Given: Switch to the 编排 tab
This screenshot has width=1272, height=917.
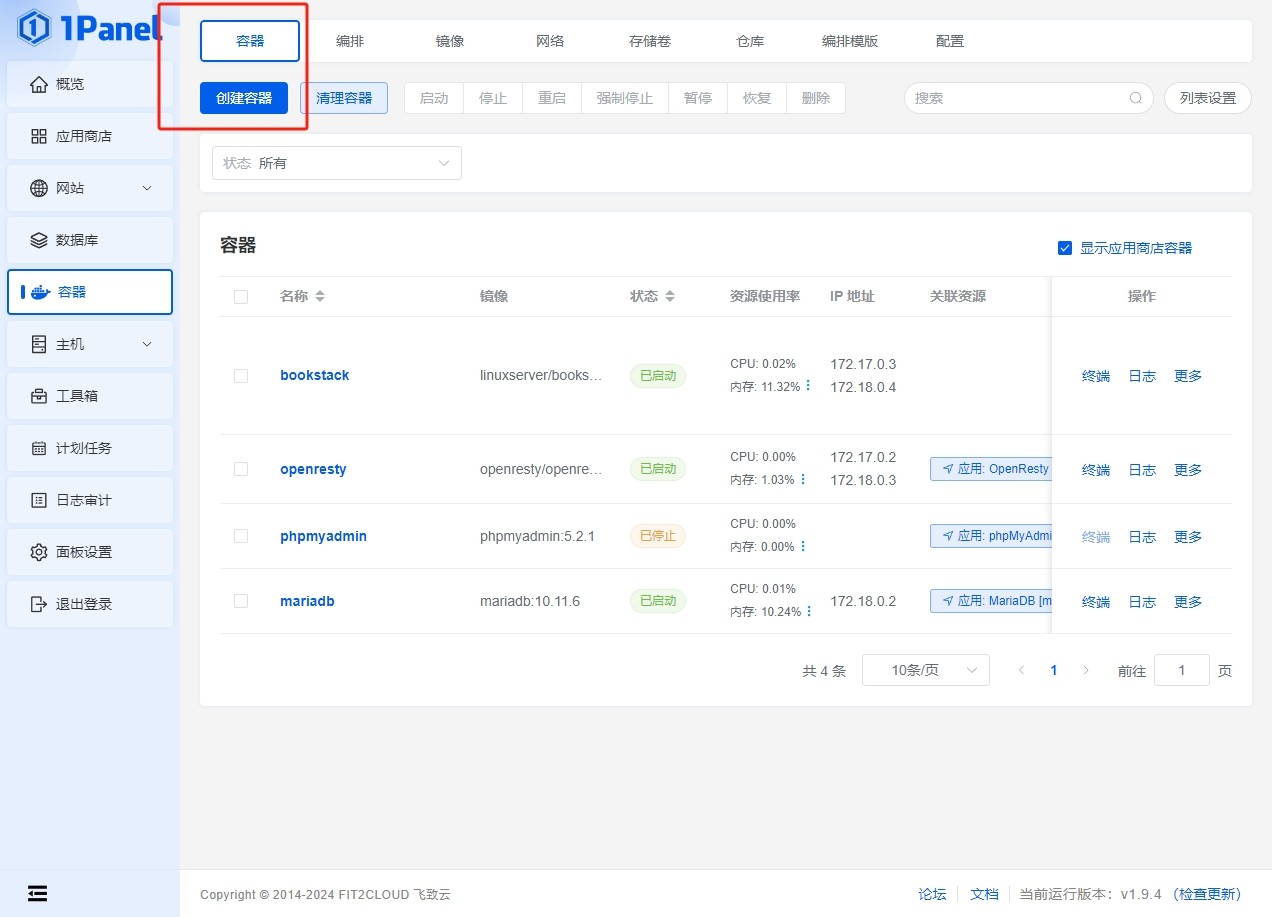Looking at the screenshot, I should [x=350, y=41].
